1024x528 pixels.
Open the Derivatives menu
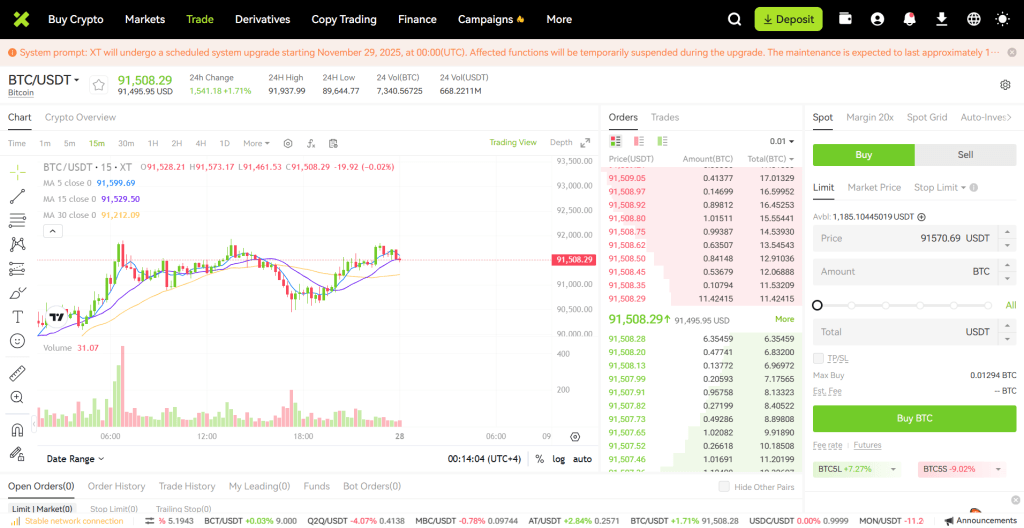263,20
